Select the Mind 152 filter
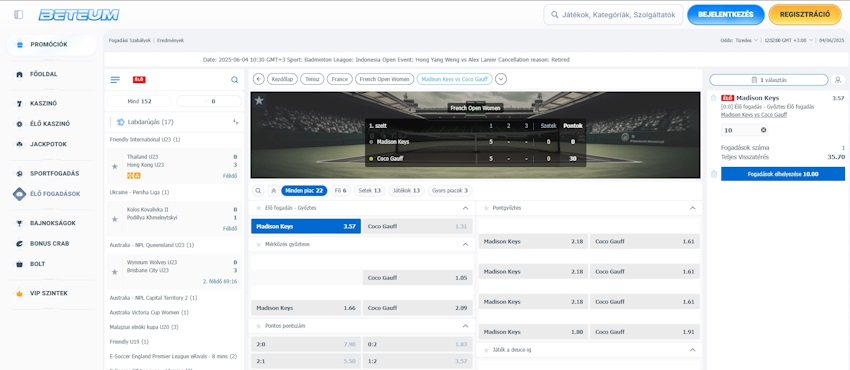Viewport: 850px width, 370px height. 139,101
